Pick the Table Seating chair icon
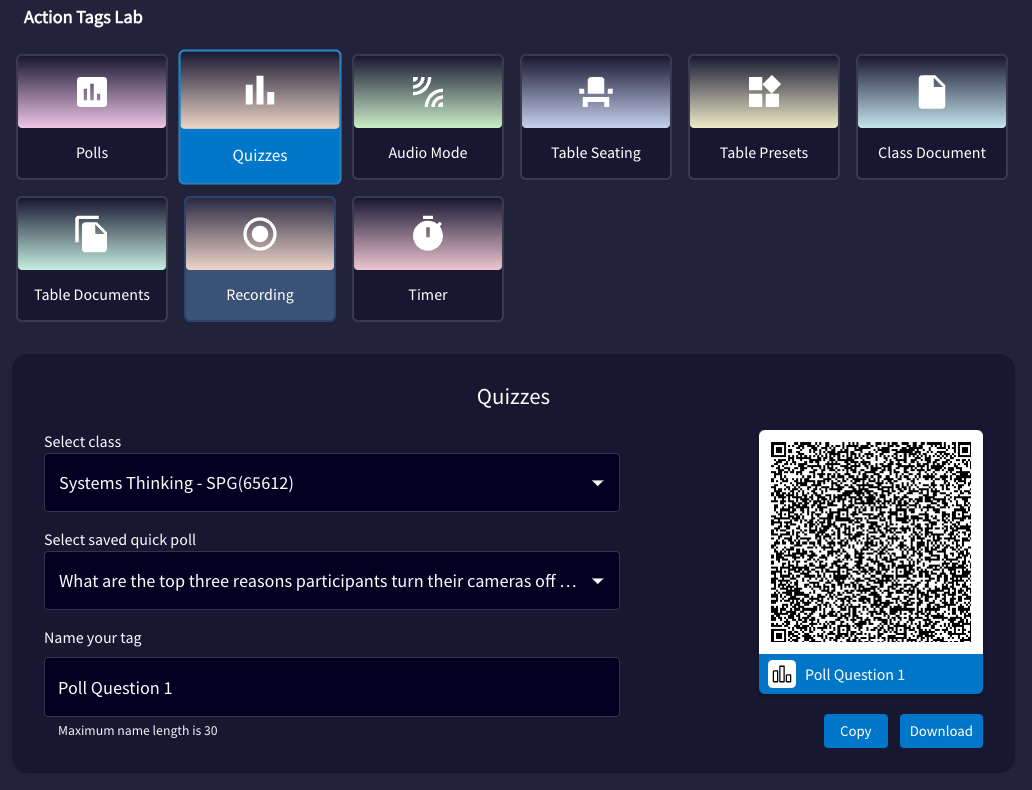This screenshot has width=1032, height=790. coord(596,92)
